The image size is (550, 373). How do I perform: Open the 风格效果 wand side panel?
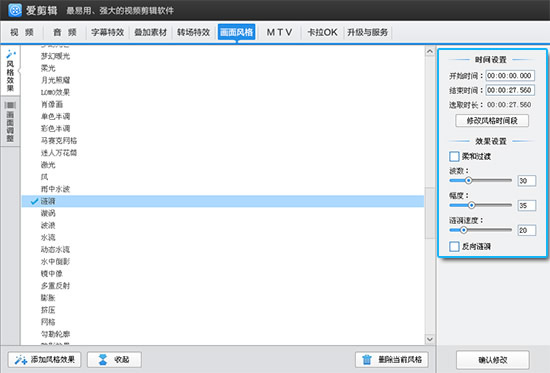tap(10, 71)
